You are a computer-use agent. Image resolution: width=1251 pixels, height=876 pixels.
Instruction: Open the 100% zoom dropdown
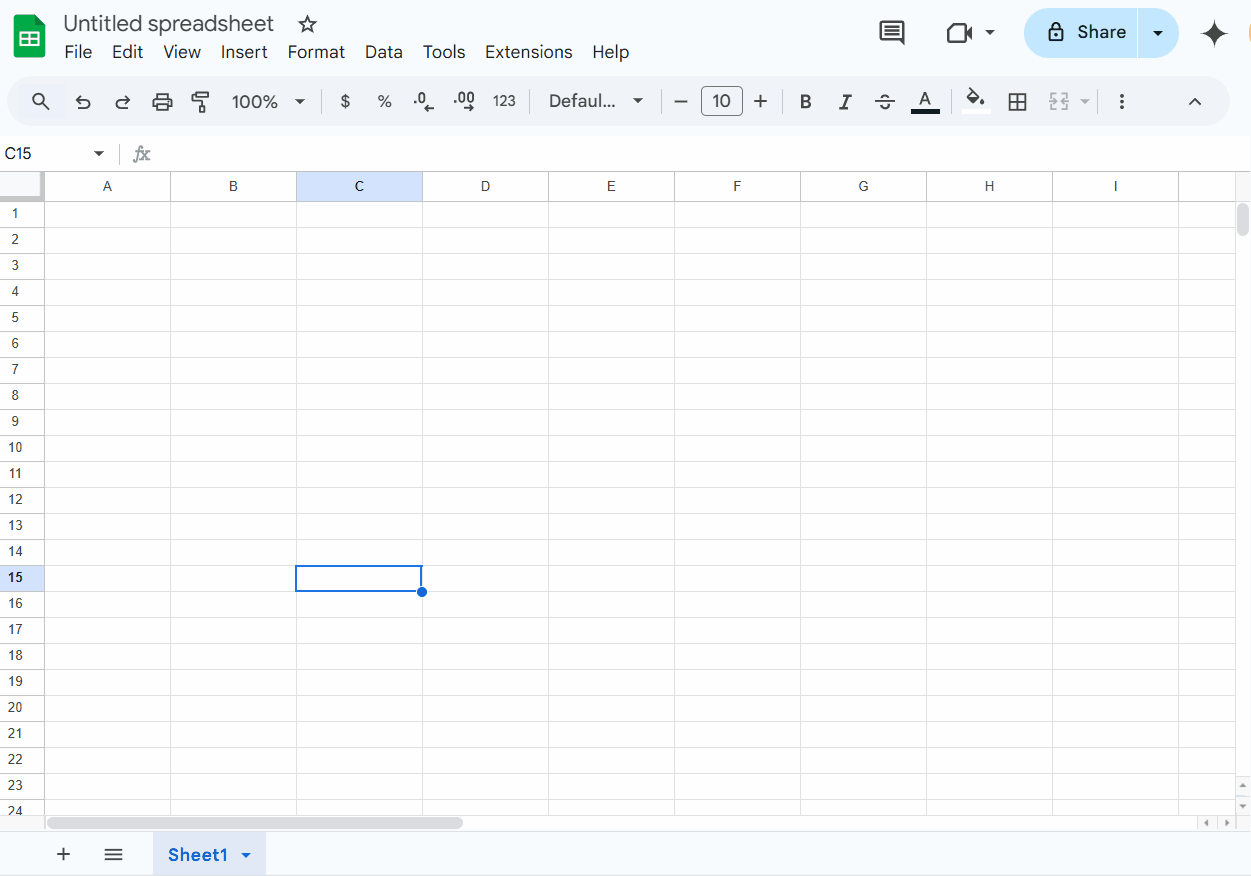point(268,102)
